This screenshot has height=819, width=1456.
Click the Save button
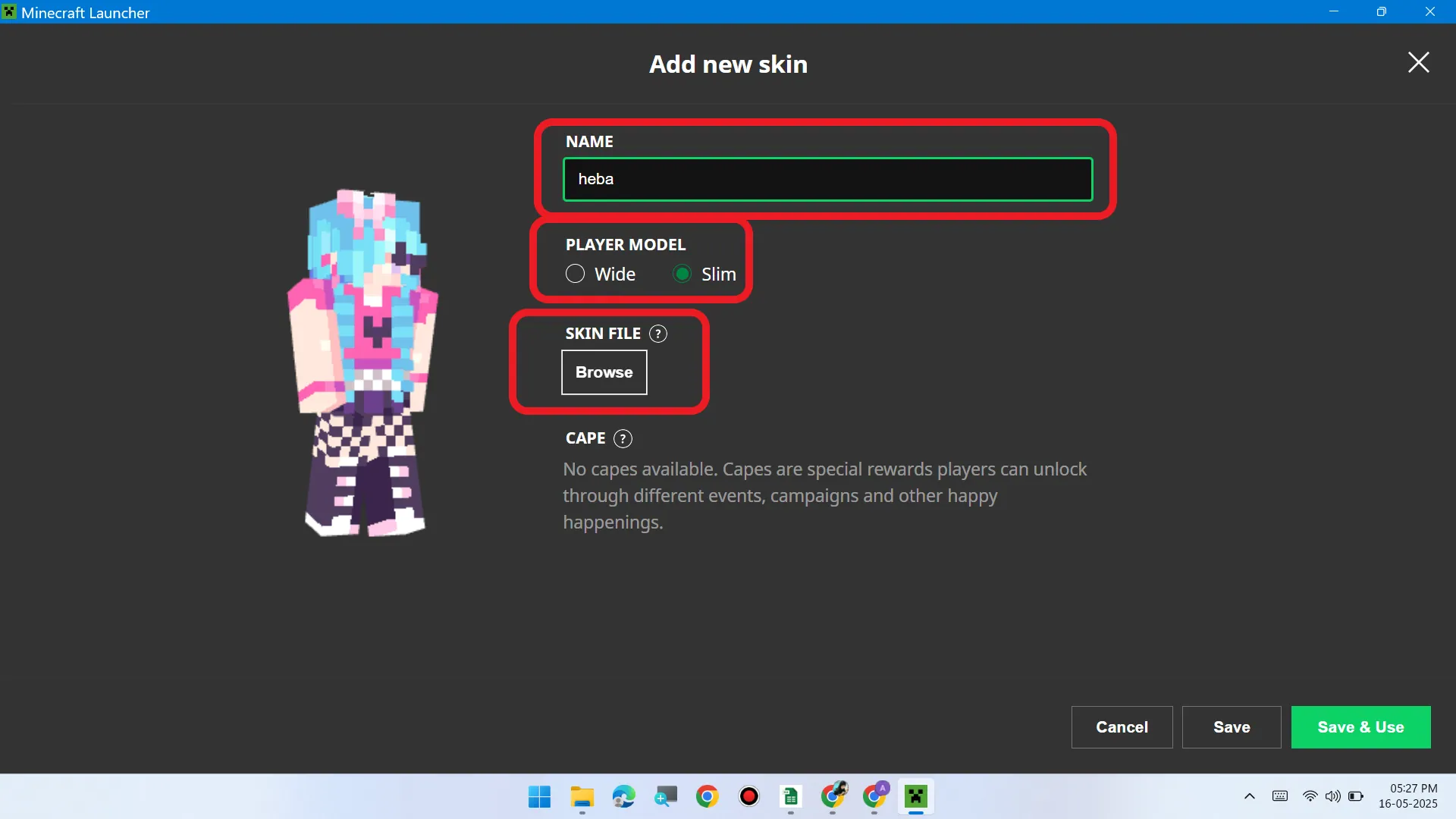point(1232,727)
